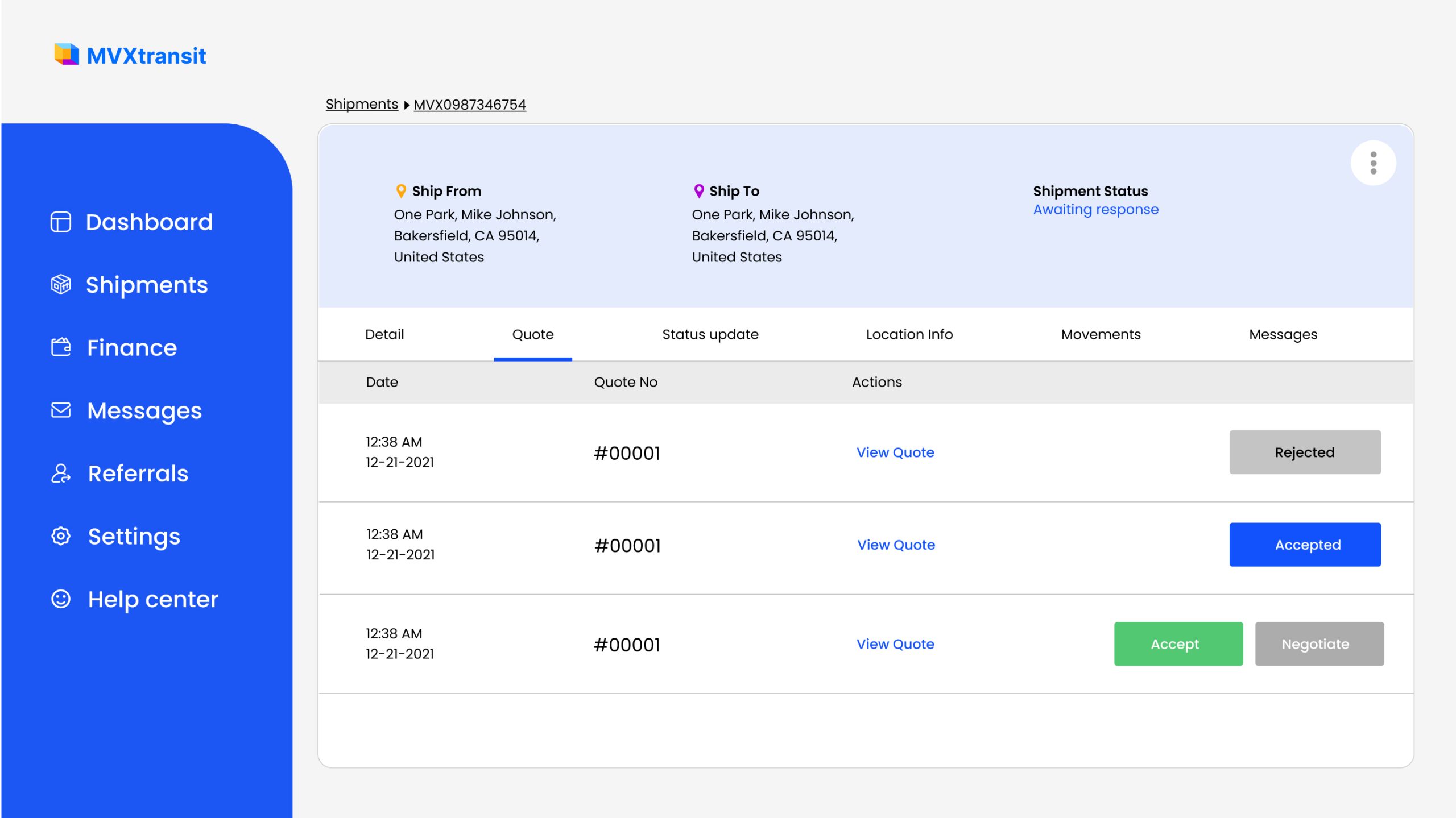Click the pink Ship To location pin
Screen dimensions: 1456x818
pyautogui.click(x=699, y=190)
